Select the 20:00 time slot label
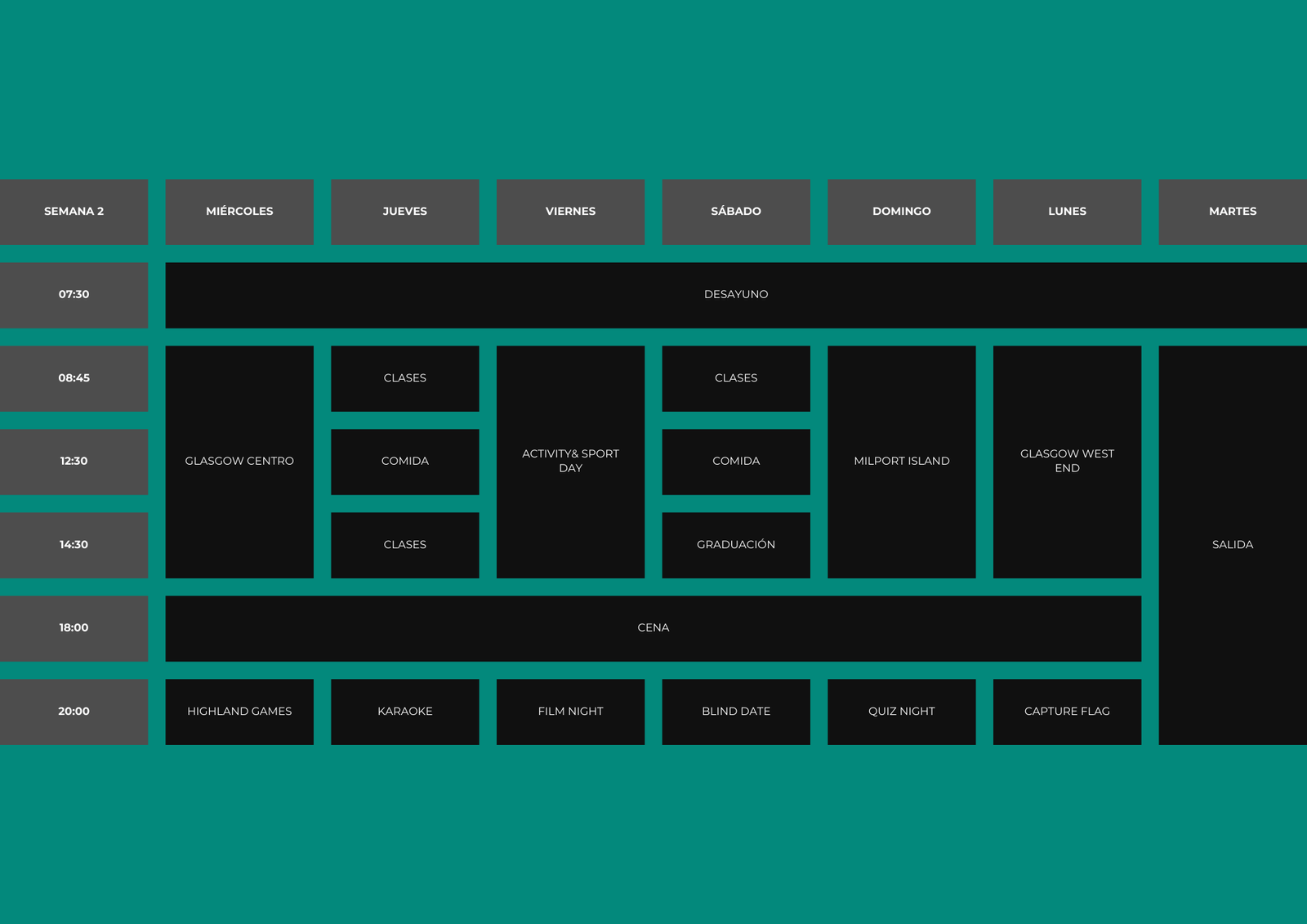This screenshot has height=924, width=1307. point(74,712)
